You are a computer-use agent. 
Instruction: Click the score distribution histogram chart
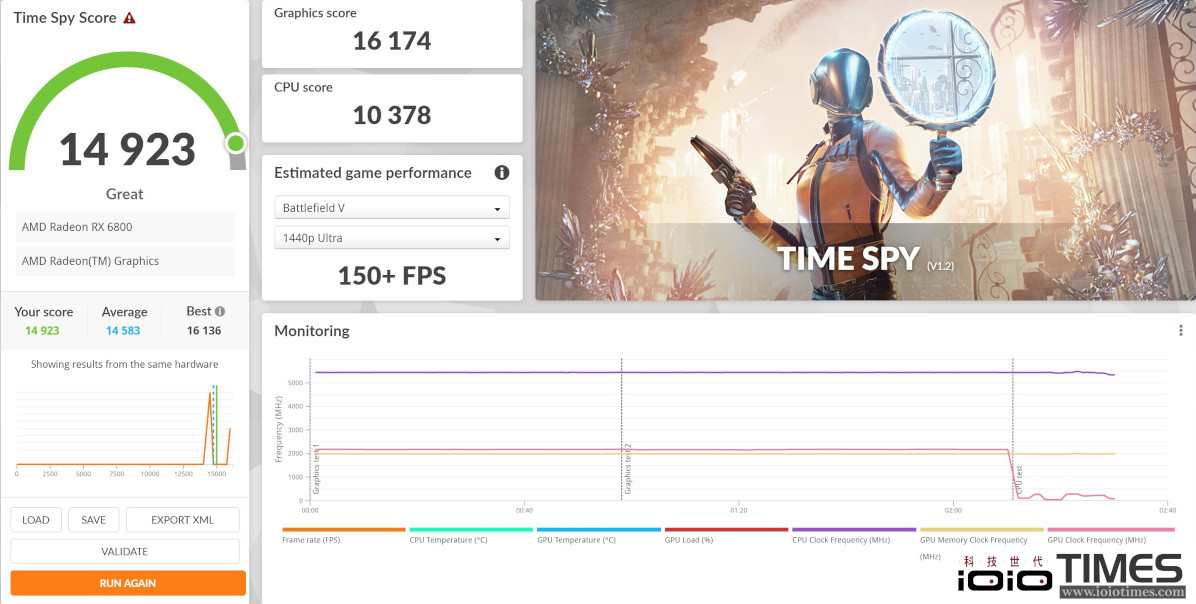[124, 427]
